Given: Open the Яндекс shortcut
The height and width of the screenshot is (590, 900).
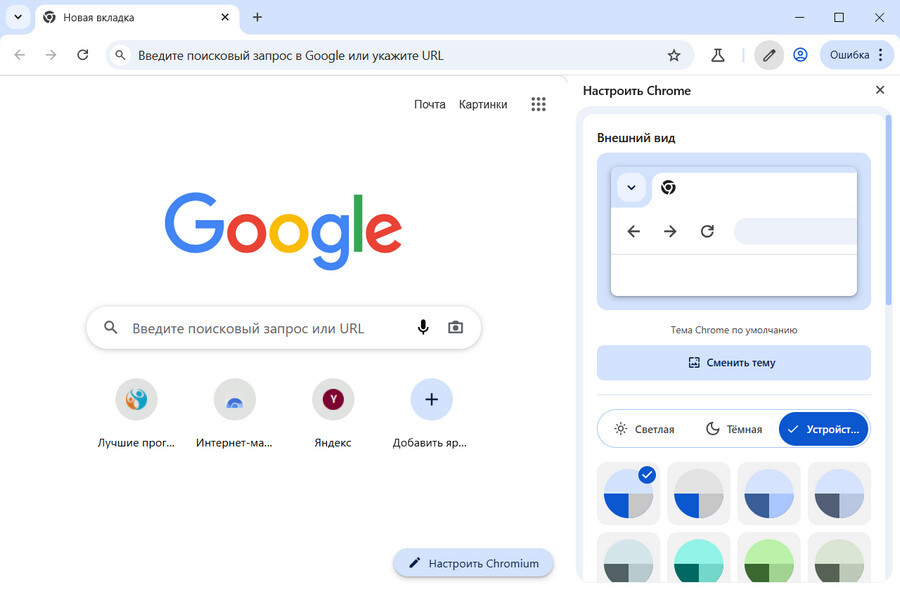Looking at the screenshot, I should pos(333,414).
